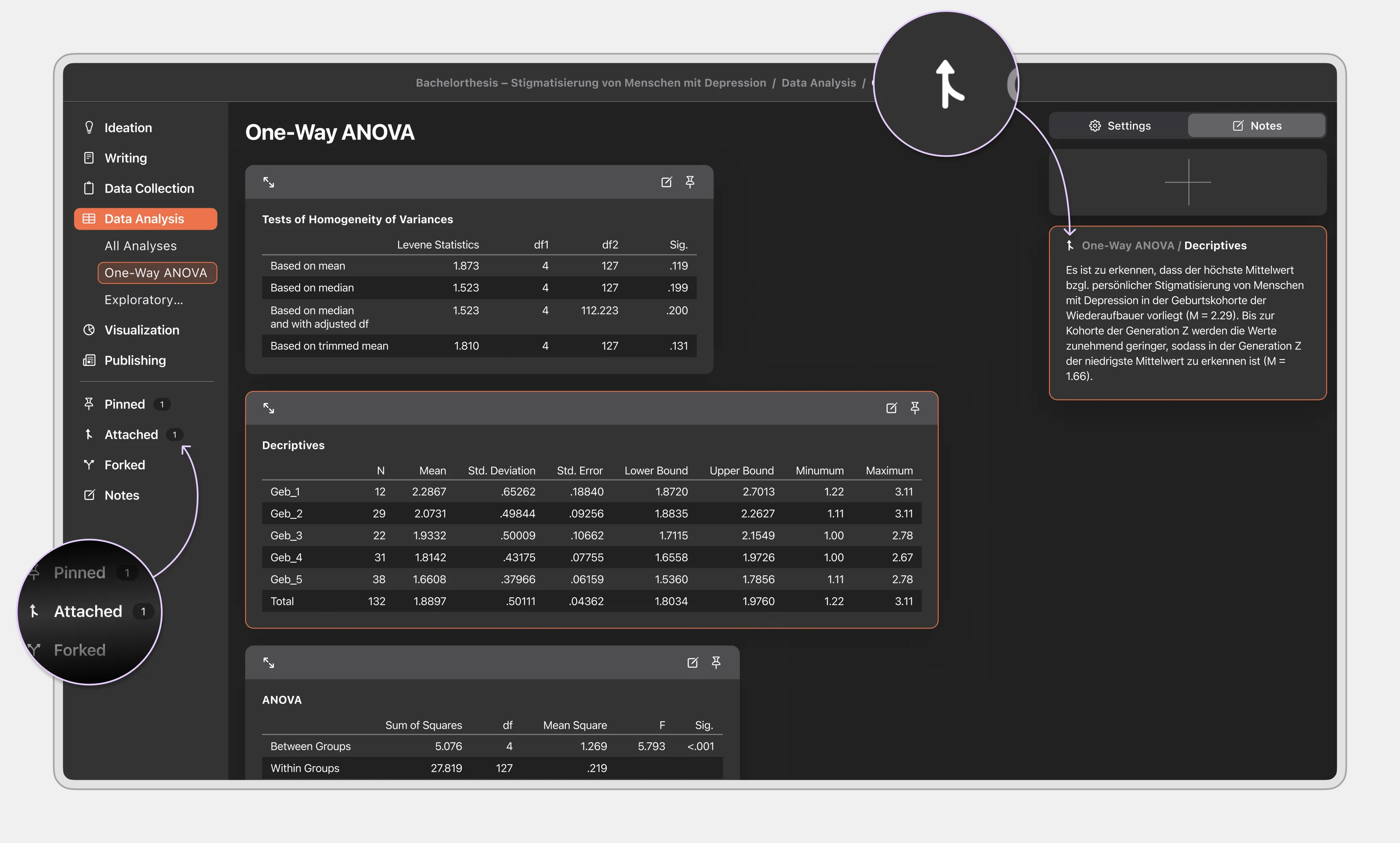The image size is (1400, 843).
Task: Expand the Decriptives card
Action: click(x=268, y=408)
